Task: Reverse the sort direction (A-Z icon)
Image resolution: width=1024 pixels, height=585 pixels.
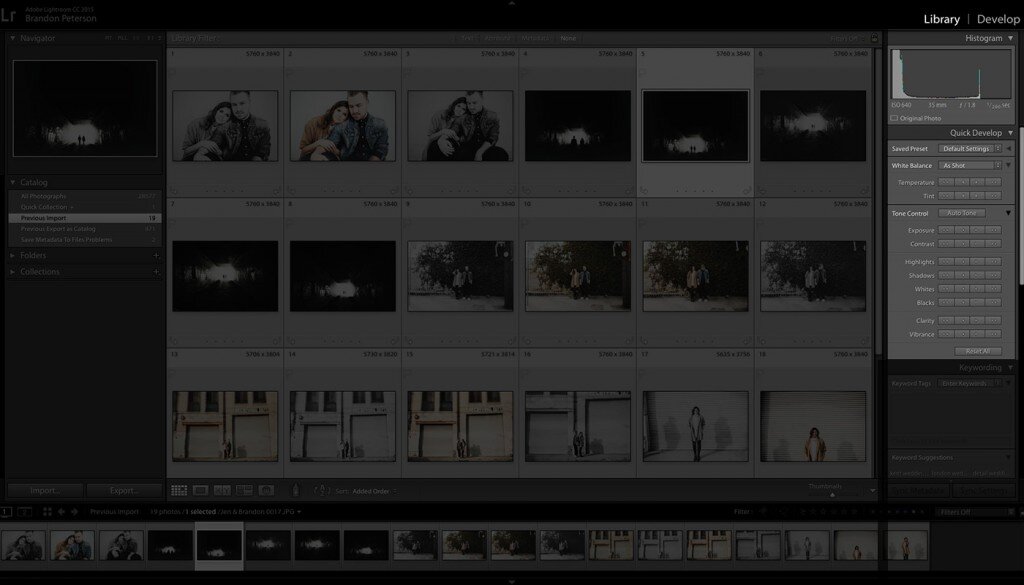Action: 322,490
